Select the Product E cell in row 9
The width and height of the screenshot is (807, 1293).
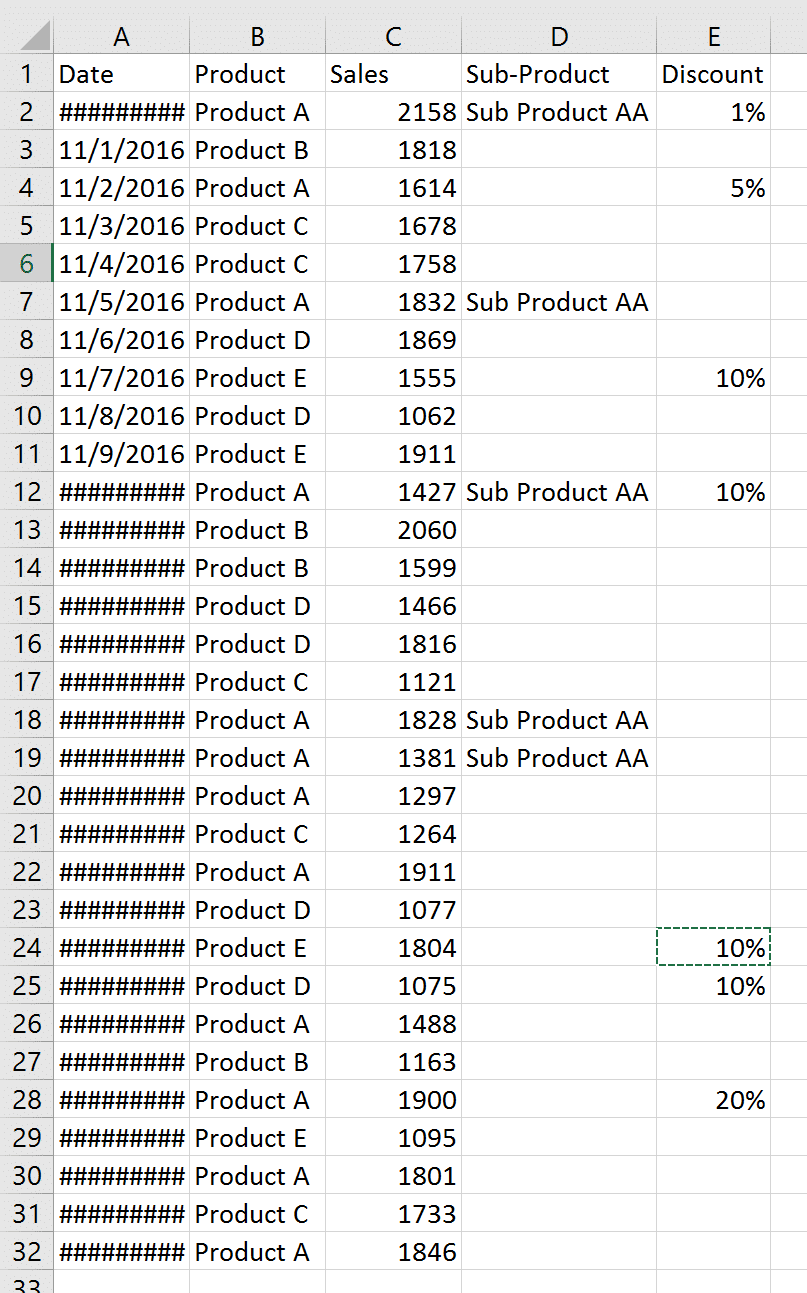(257, 378)
